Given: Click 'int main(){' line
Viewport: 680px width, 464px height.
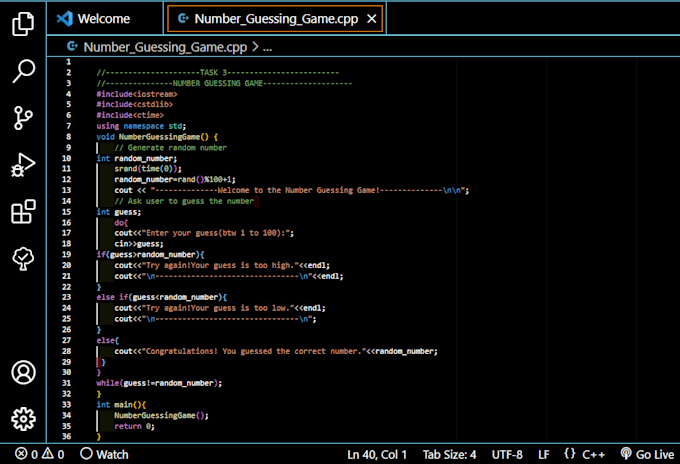Looking at the screenshot, I should tap(121, 405).
